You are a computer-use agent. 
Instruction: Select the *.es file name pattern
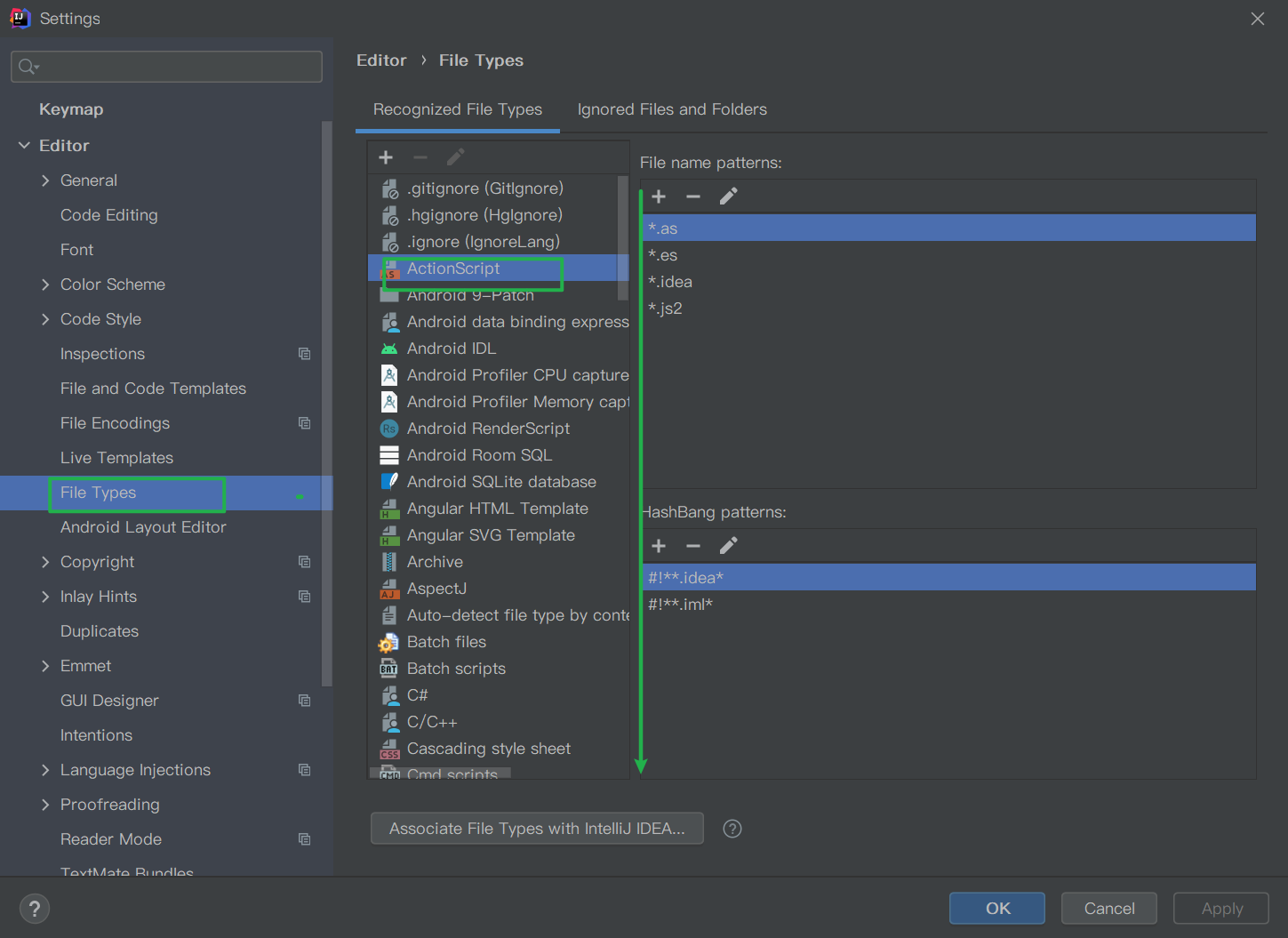(948, 255)
